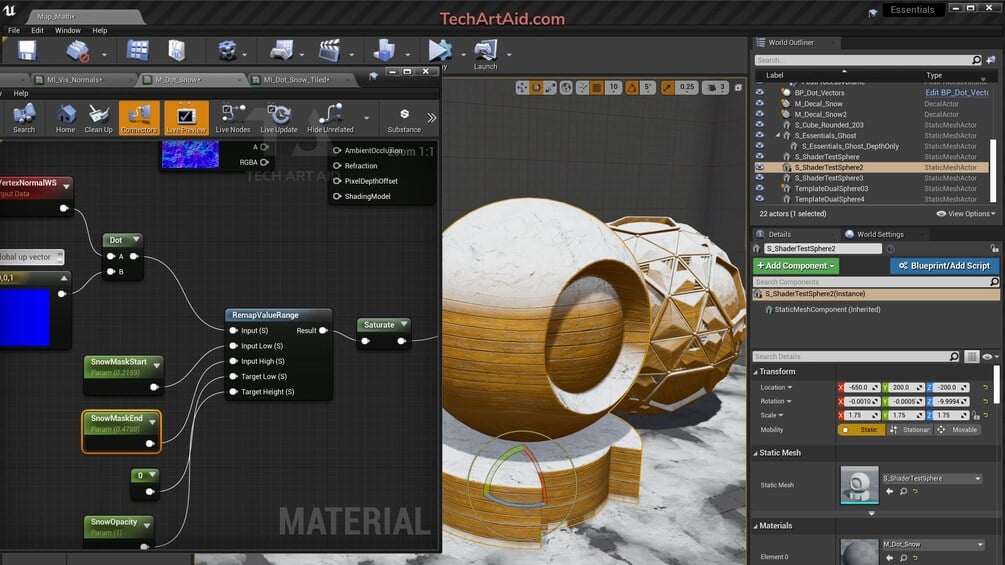Click the blue color constant swatch

pos(24,317)
